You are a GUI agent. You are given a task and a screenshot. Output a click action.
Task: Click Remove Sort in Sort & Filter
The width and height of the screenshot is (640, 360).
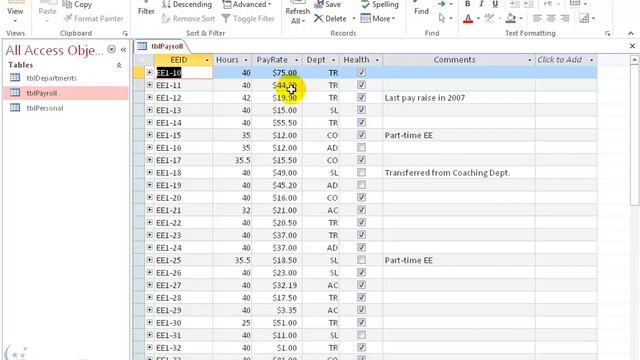pos(188,18)
